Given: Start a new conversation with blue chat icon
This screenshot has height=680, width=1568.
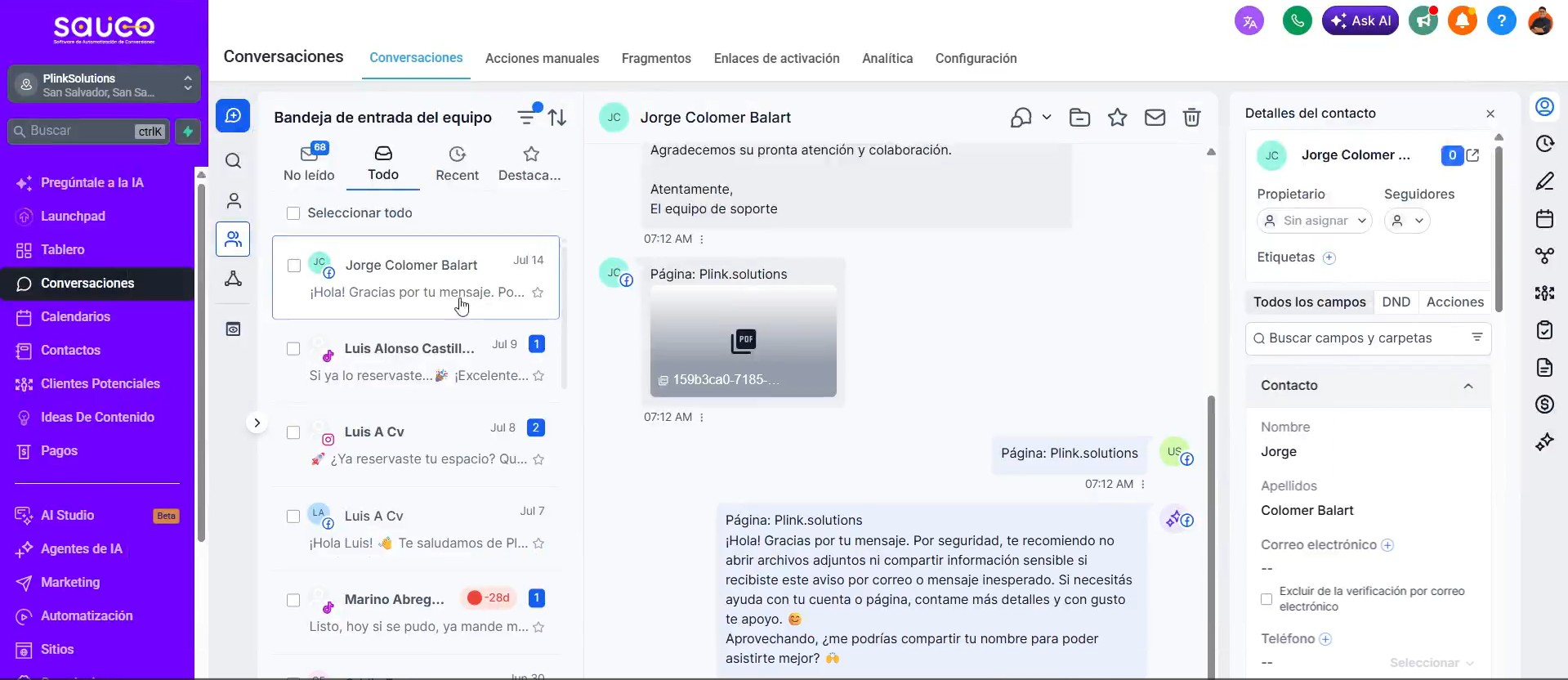Looking at the screenshot, I should pyautogui.click(x=233, y=116).
